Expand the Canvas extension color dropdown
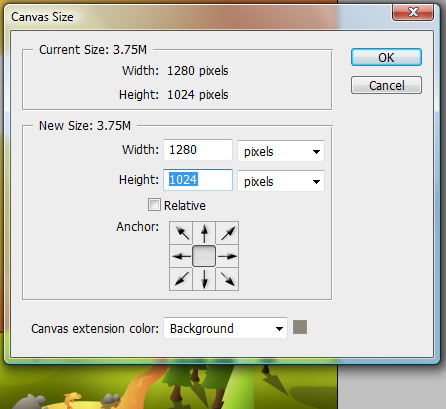This screenshot has height=409, width=446. click(225, 328)
